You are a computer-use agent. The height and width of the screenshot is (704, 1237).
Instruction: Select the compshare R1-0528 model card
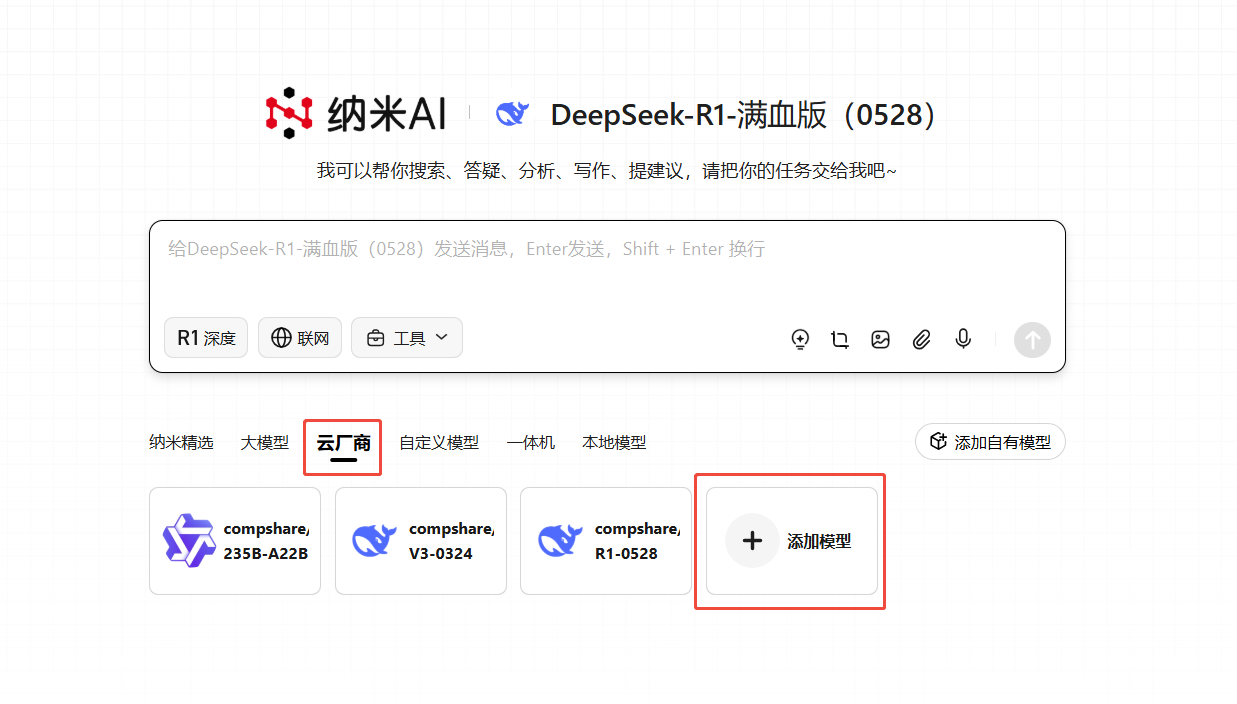(606, 541)
